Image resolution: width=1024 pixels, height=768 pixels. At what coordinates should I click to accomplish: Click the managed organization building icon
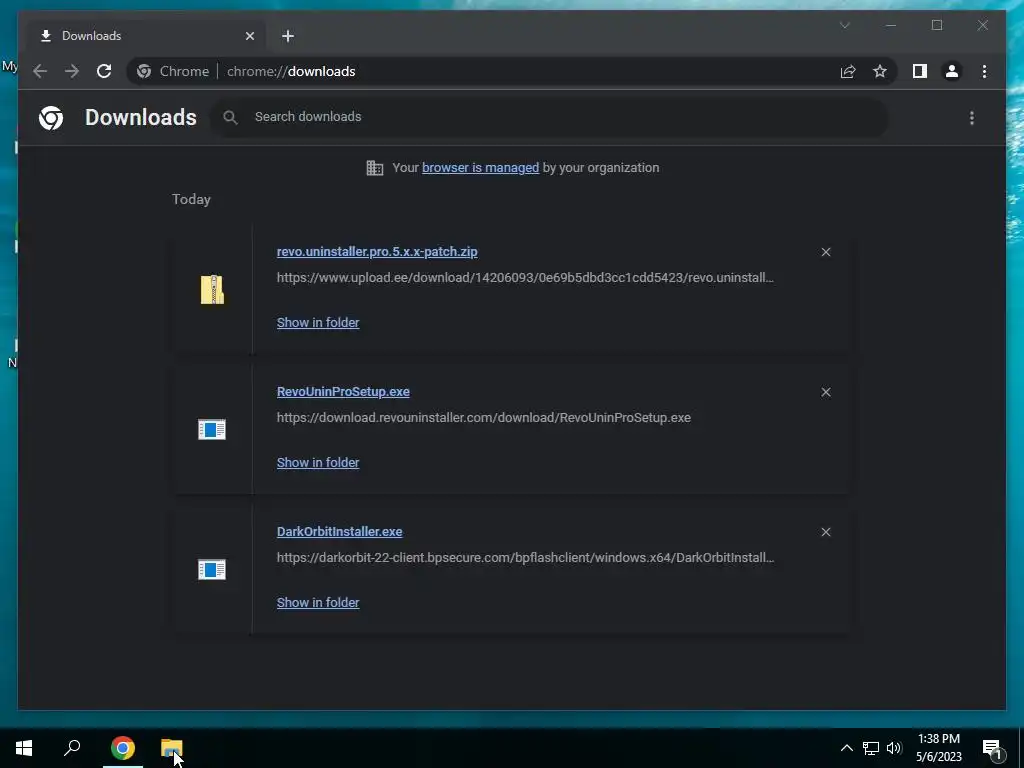point(375,168)
